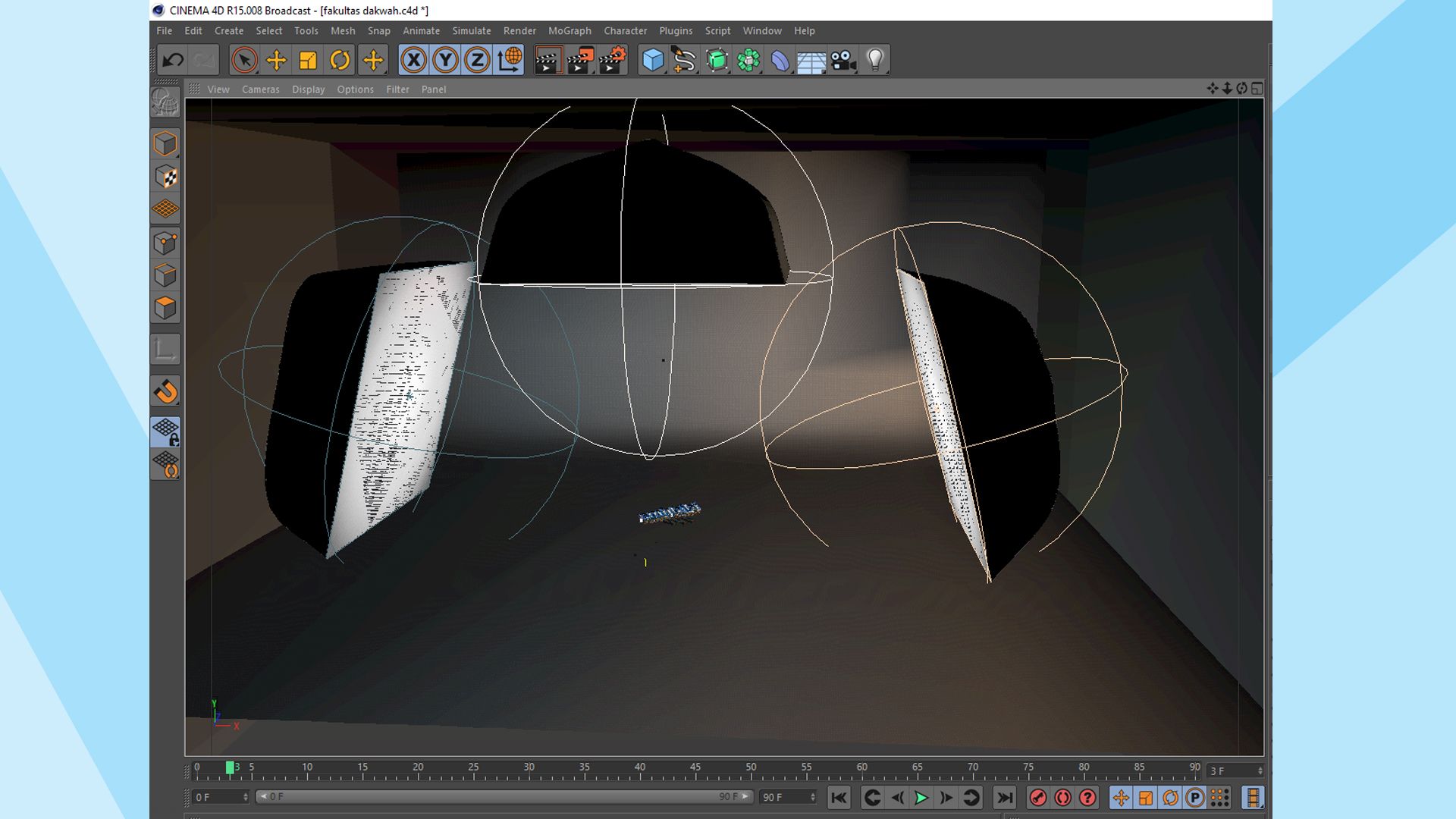Open the deformer objects icon

(x=780, y=60)
